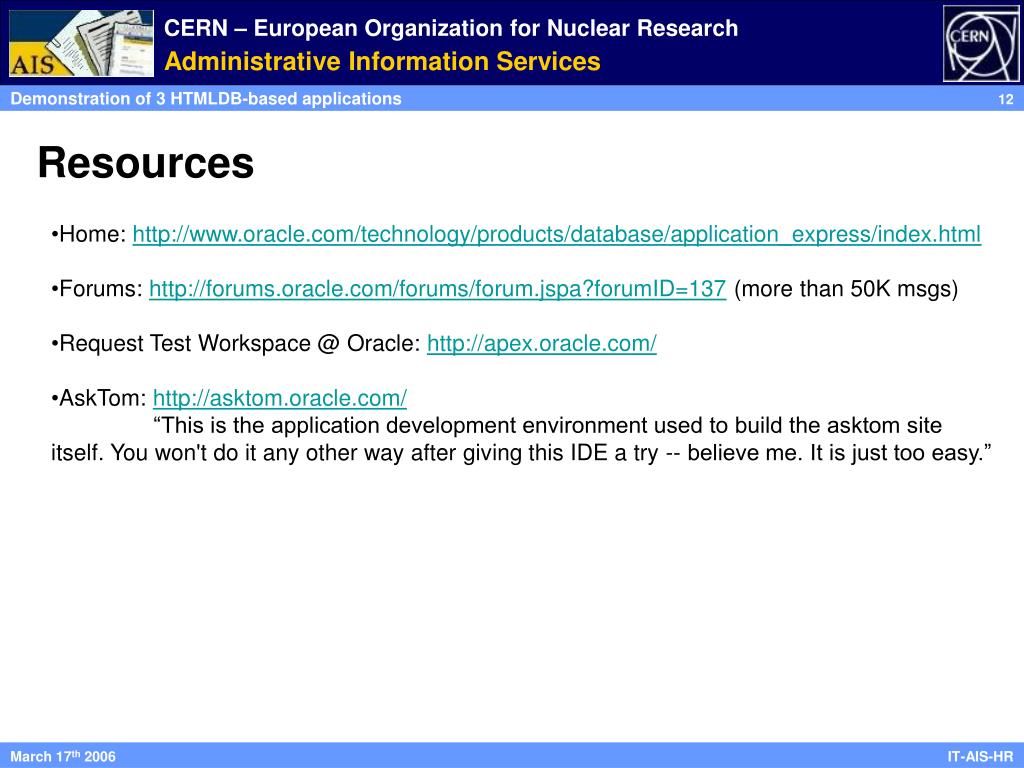Click the 'IT-AIS-HR' footer label
This screenshot has width=1024, height=768.
click(x=980, y=757)
